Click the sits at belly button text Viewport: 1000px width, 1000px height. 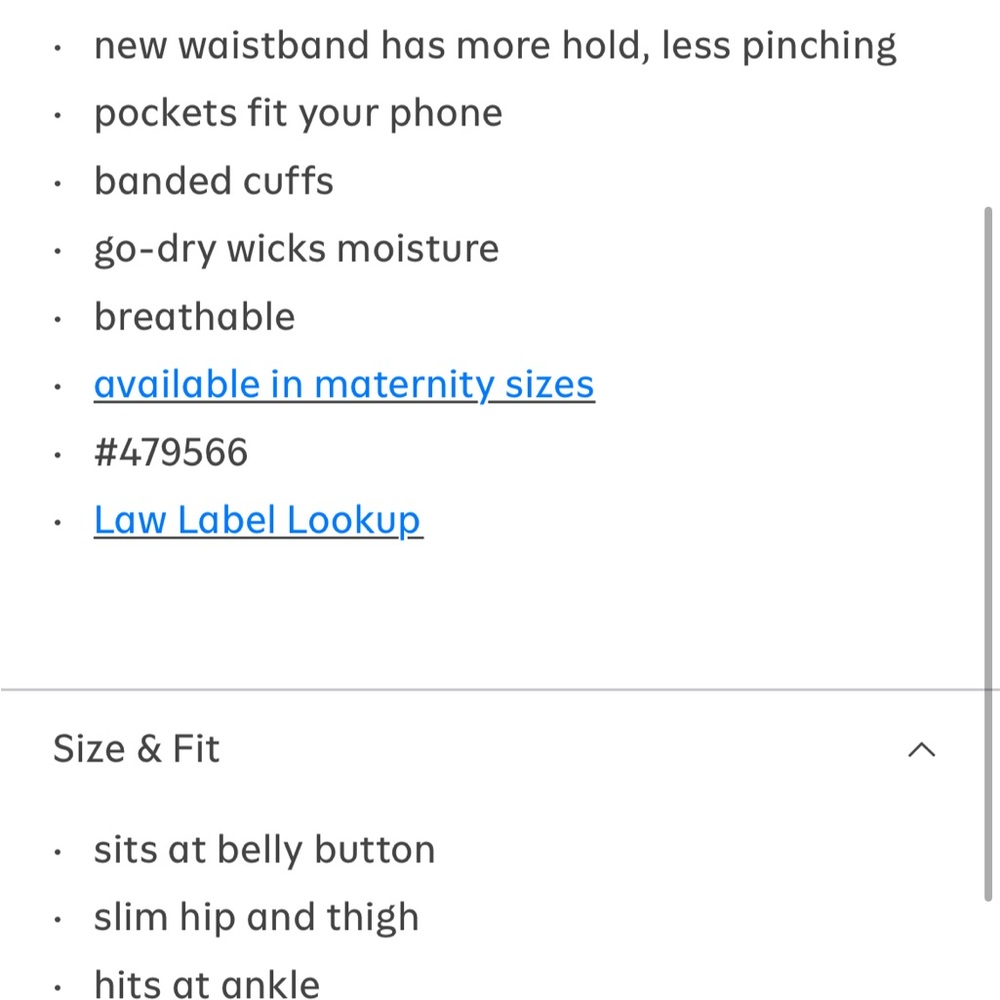point(265,850)
